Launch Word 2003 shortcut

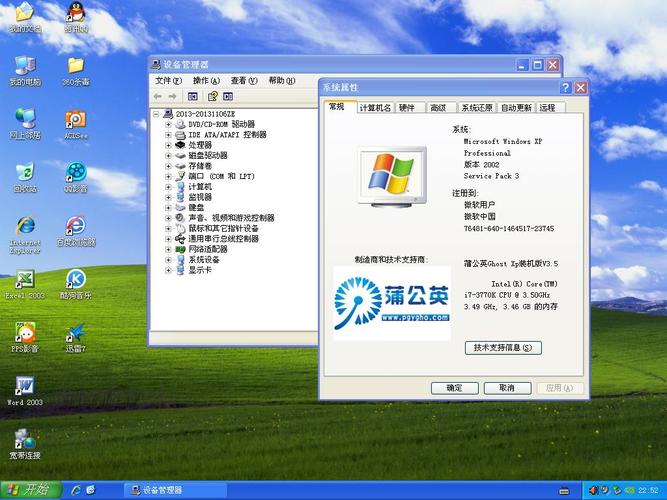coord(25,391)
